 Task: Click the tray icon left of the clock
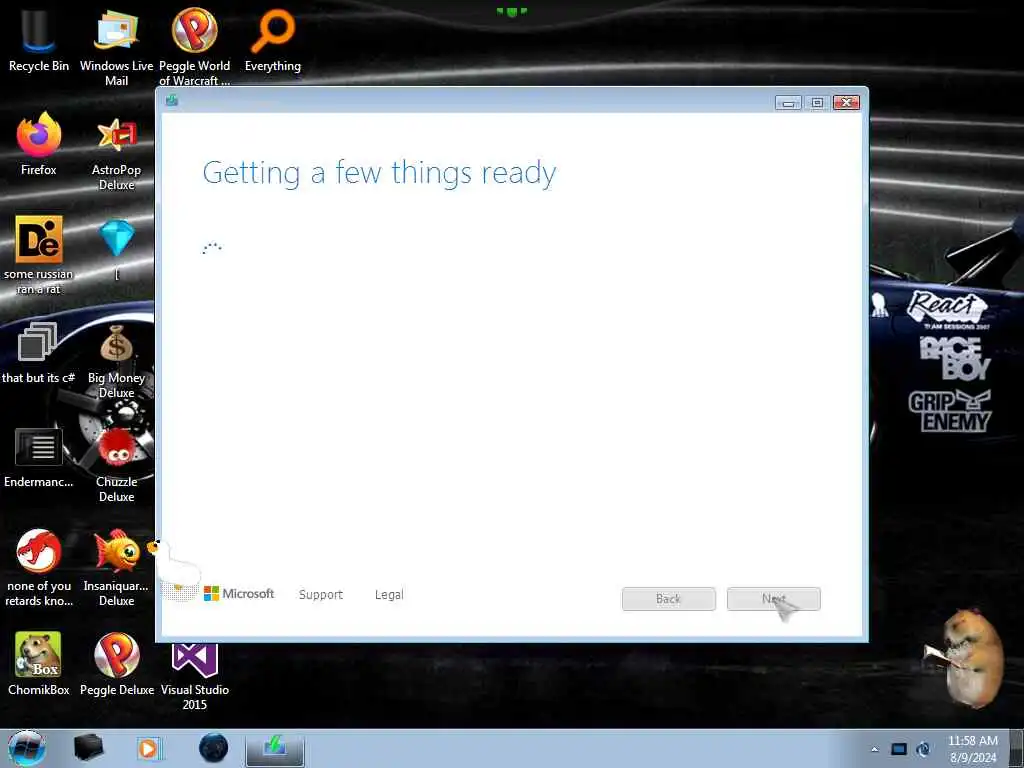click(924, 749)
